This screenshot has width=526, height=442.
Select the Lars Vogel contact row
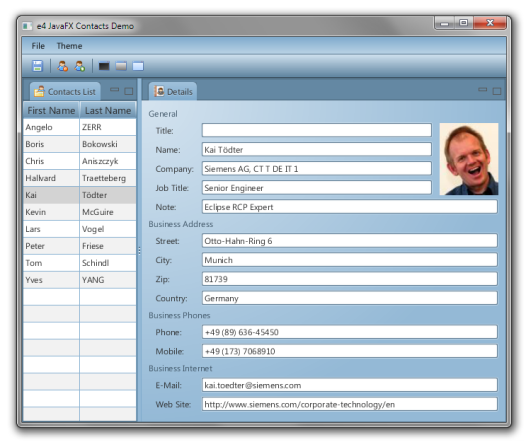click(80, 229)
